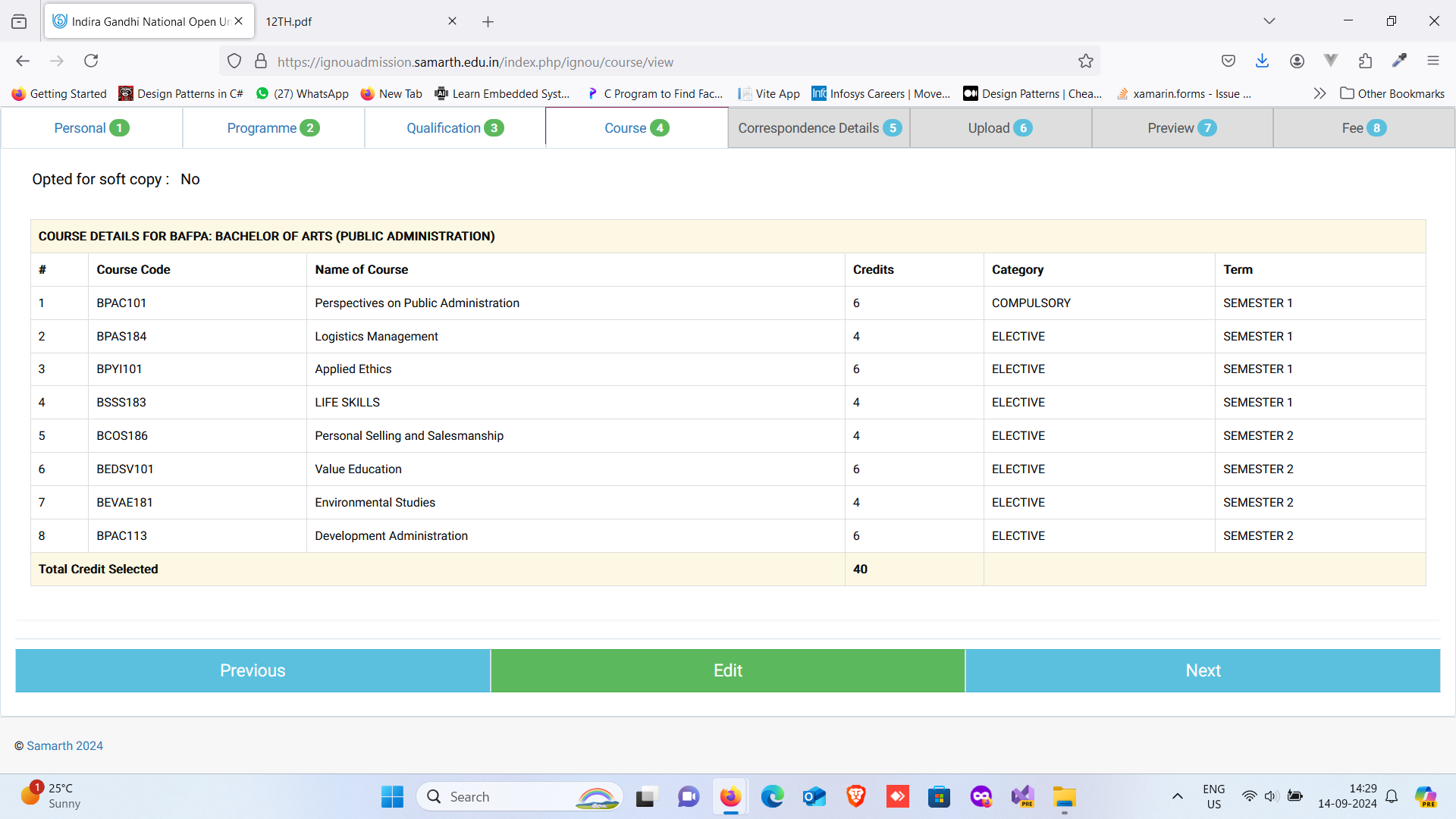Click the Windows taskbar Search box

click(x=519, y=796)
